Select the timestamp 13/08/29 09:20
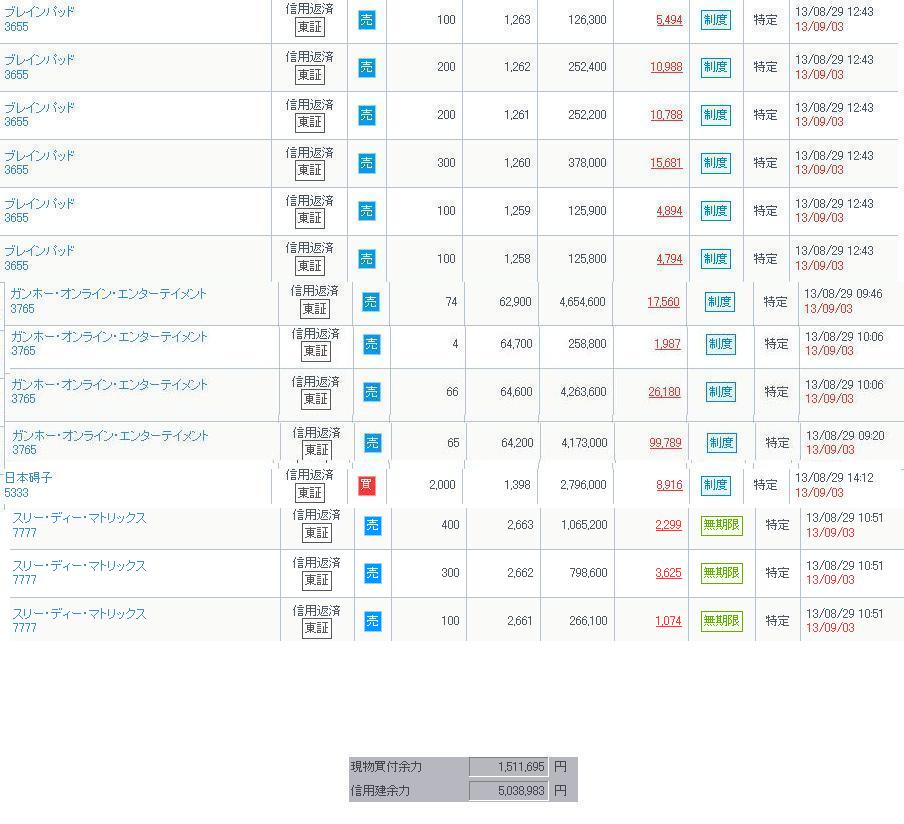 845,436
